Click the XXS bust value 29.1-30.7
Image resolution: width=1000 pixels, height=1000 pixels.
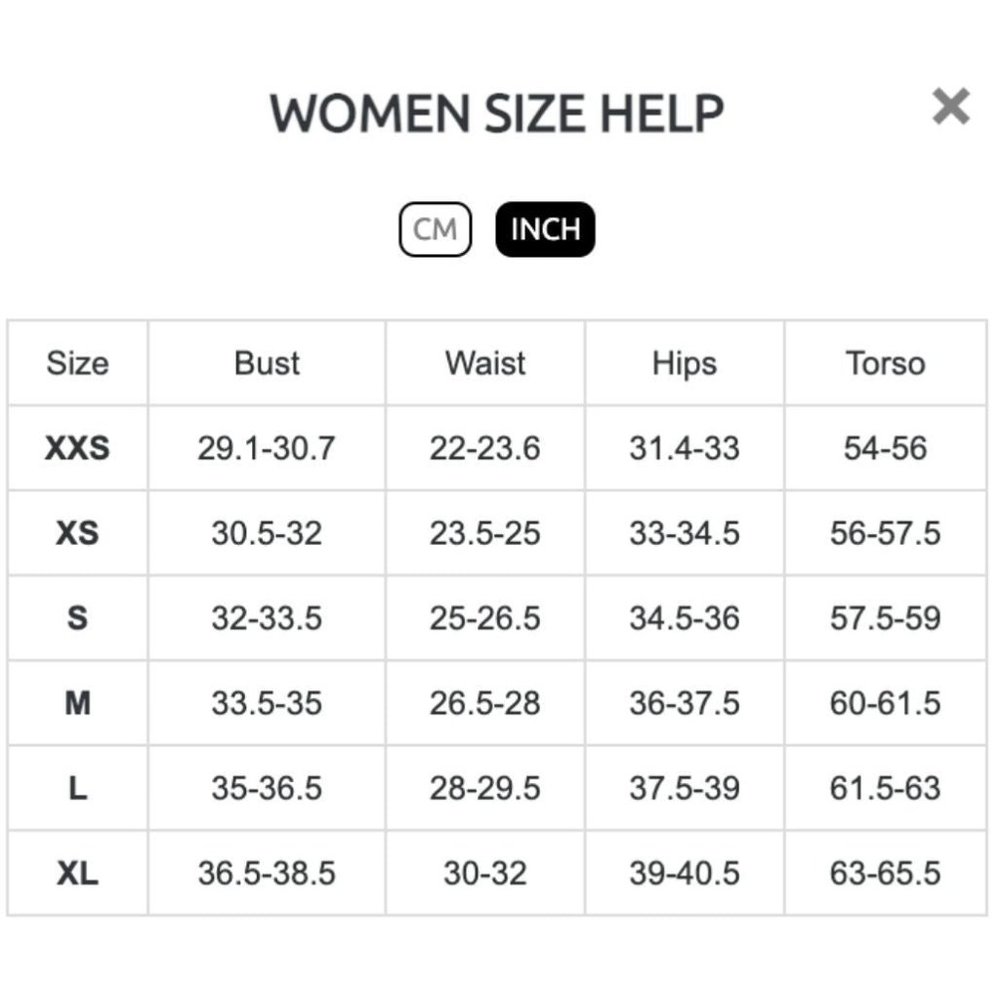(x=267, y=448)
